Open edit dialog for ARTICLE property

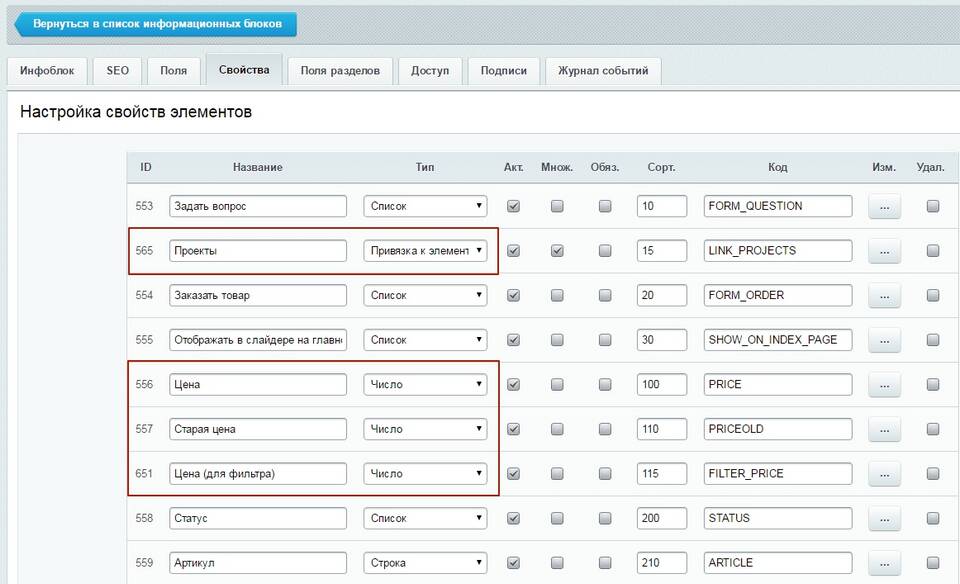[884, 563]
